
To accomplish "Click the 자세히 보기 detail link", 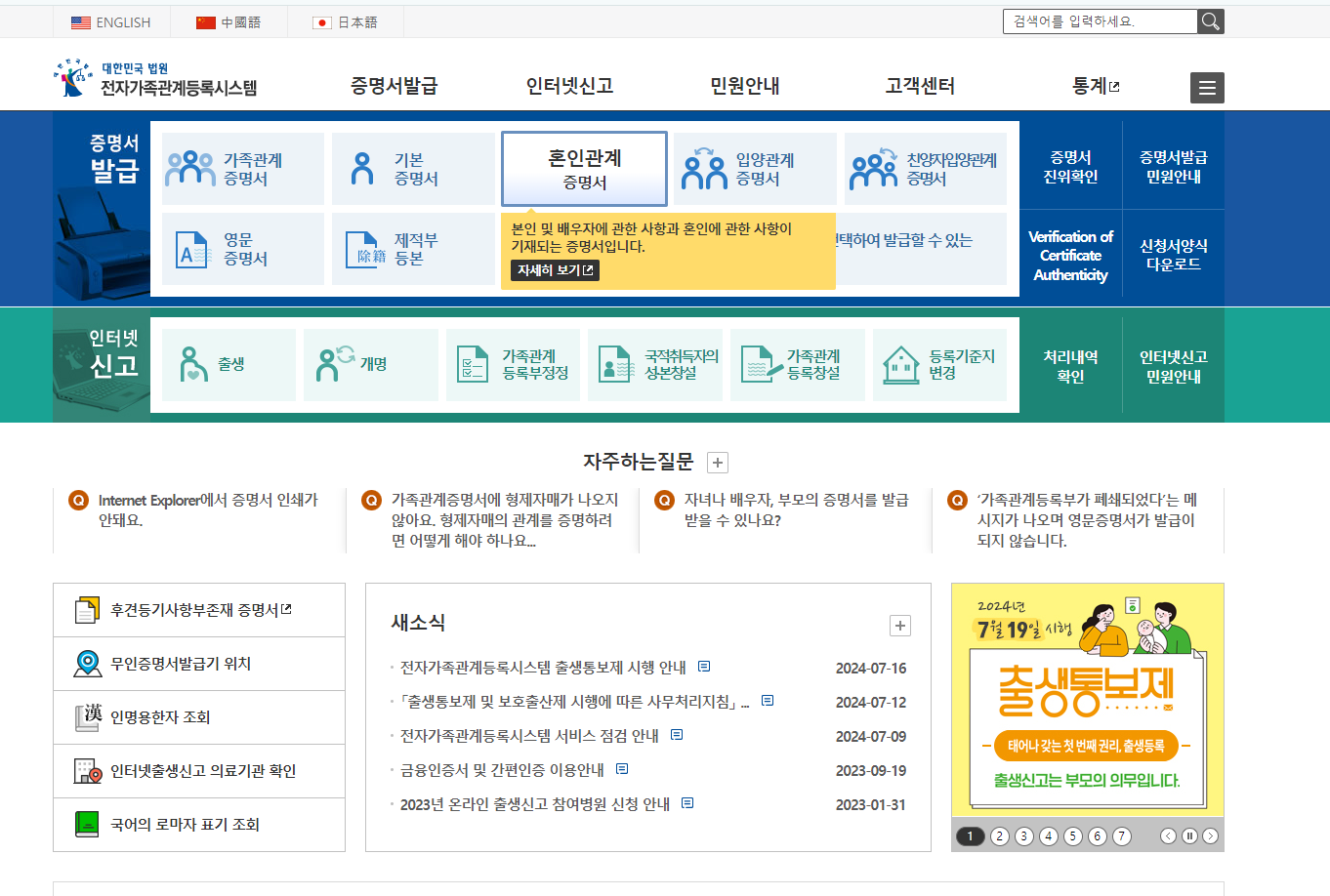I will tap(554, 270).
